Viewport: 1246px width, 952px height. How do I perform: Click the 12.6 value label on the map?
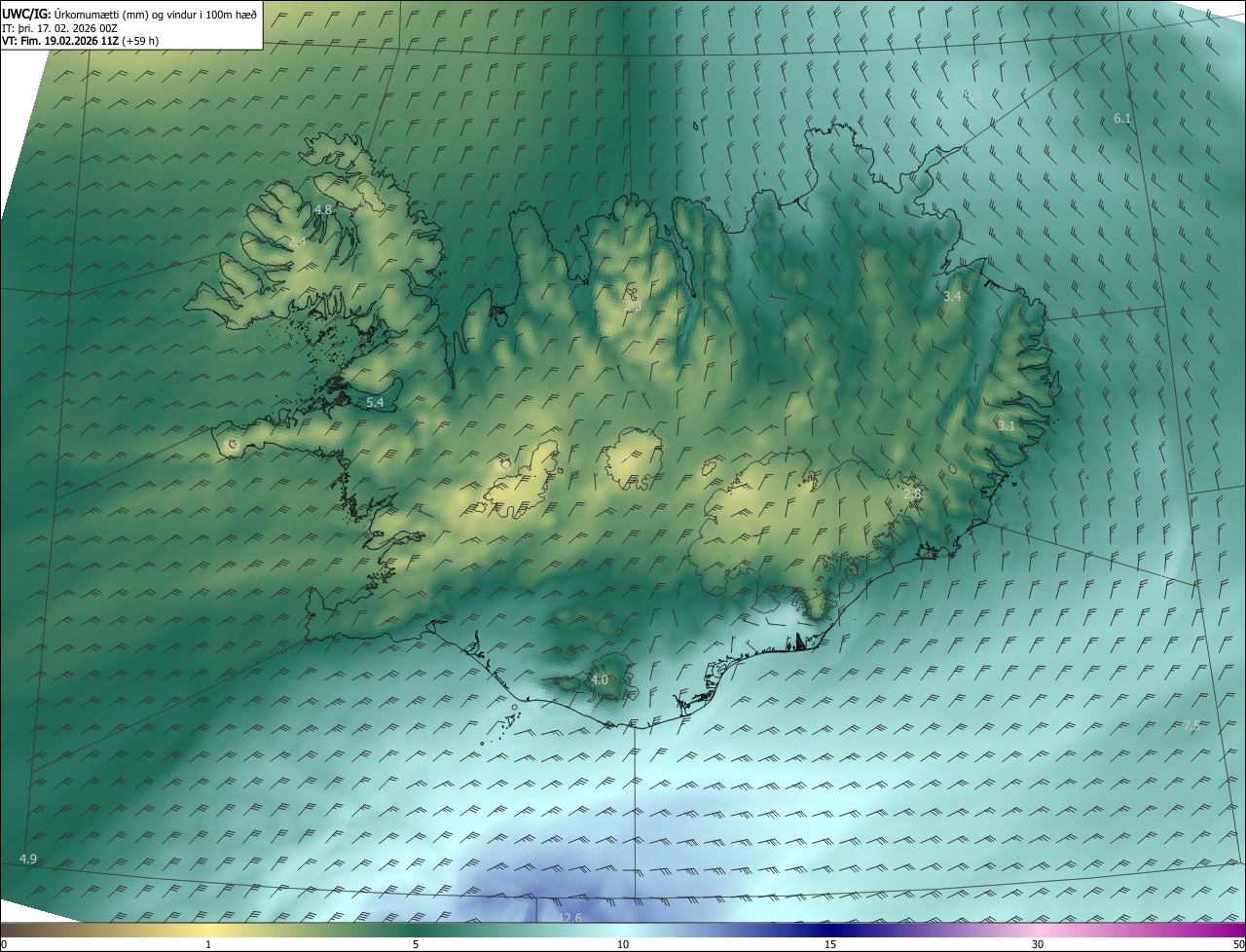[x=570, y=918]
